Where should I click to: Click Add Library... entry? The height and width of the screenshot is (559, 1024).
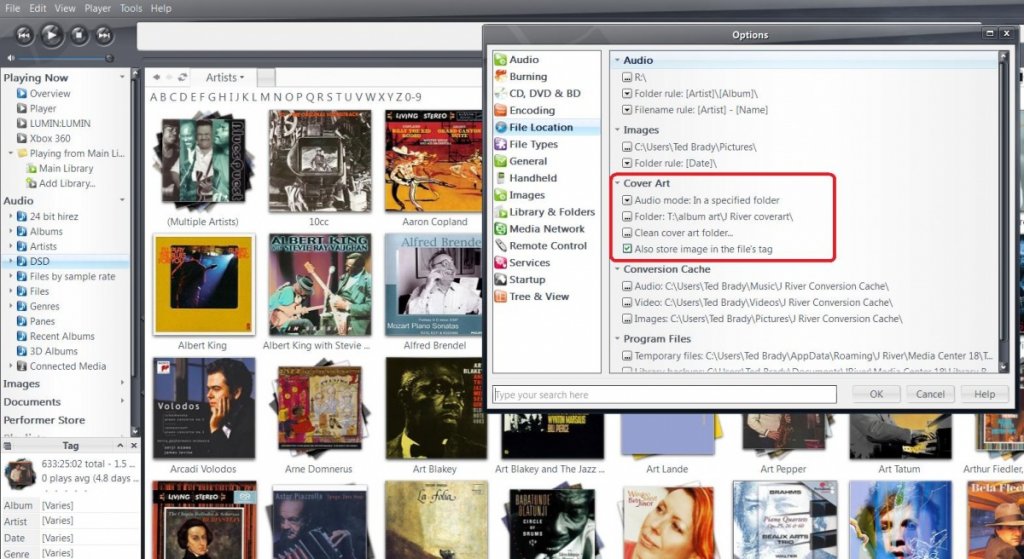click(x=67, y=184)
